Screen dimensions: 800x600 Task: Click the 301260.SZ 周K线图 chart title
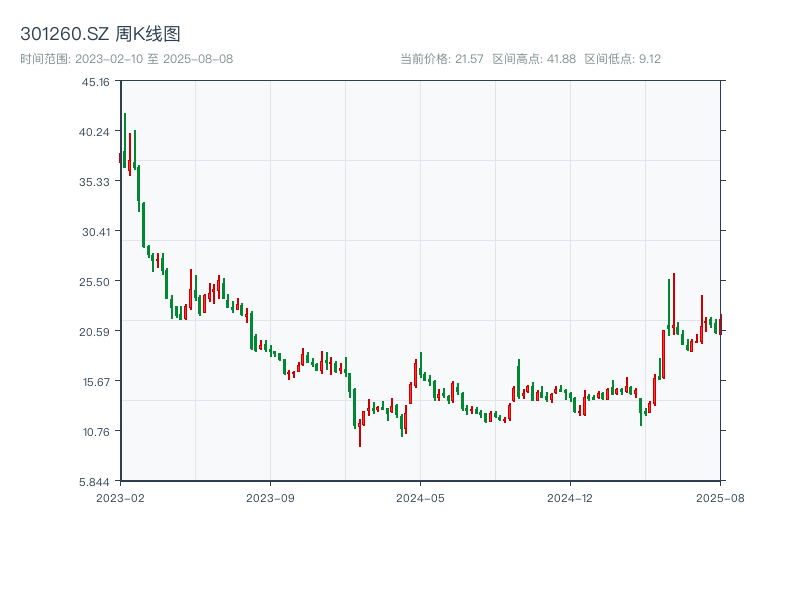point(100,35)
